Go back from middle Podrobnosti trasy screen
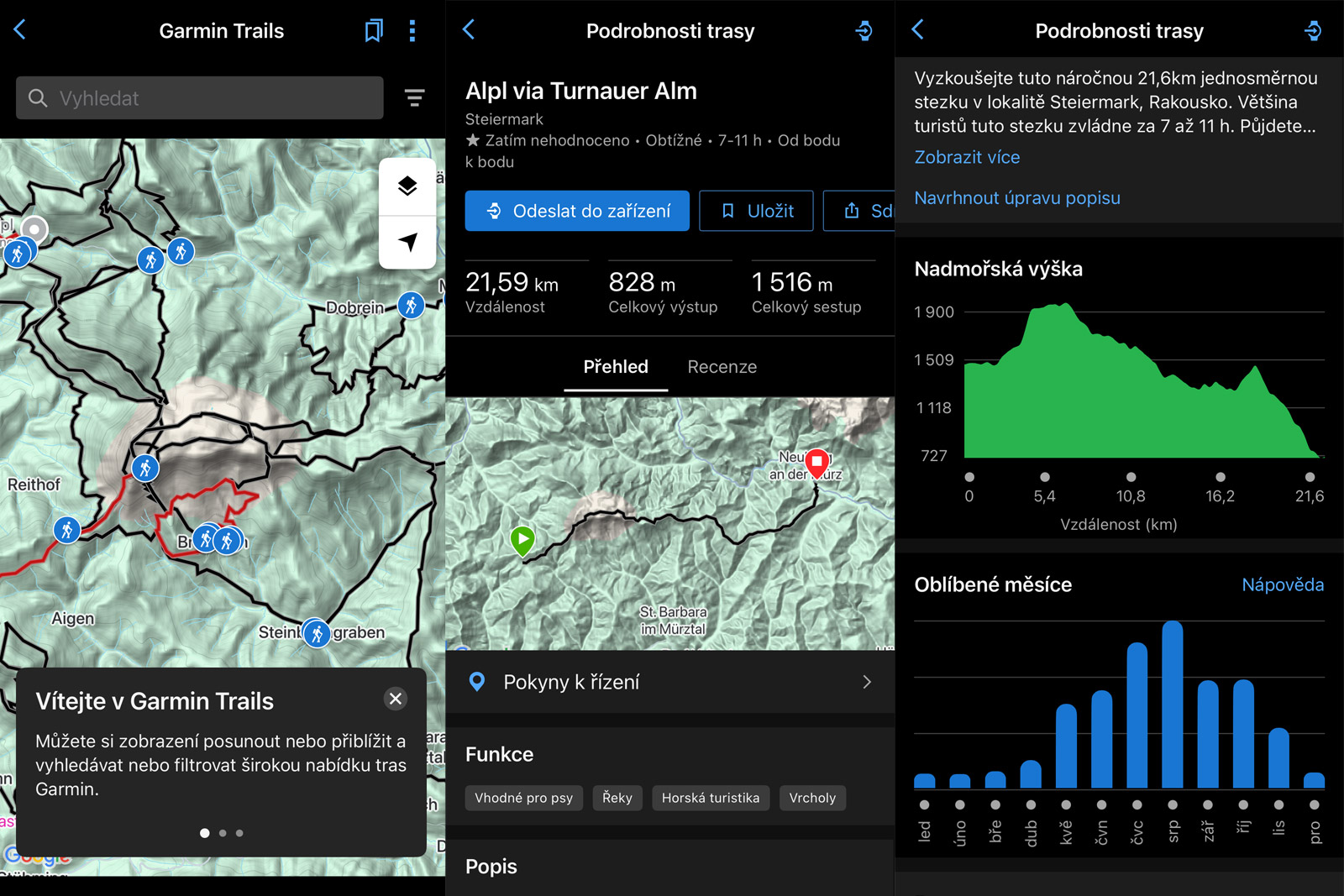 [469, 30]
